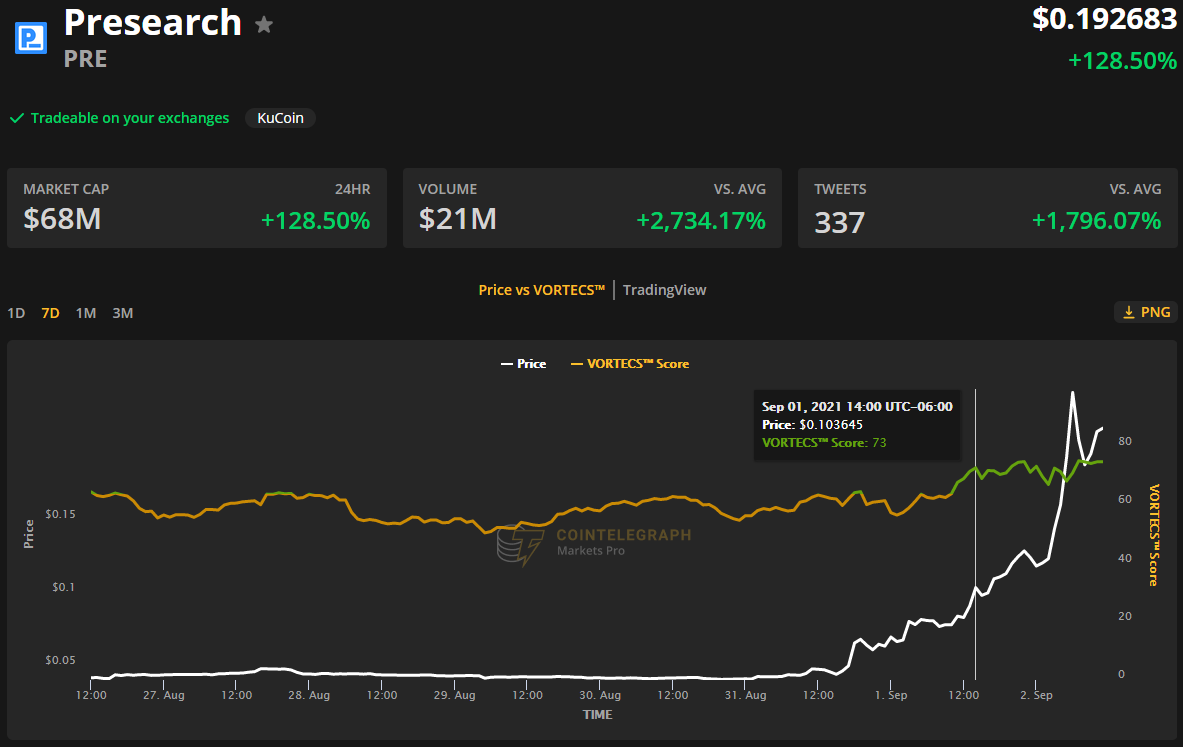Image resolution: width=1183 pixels, height=747 pixels.
Task: Click the PNG download arrow icon
Action: 1129,312
